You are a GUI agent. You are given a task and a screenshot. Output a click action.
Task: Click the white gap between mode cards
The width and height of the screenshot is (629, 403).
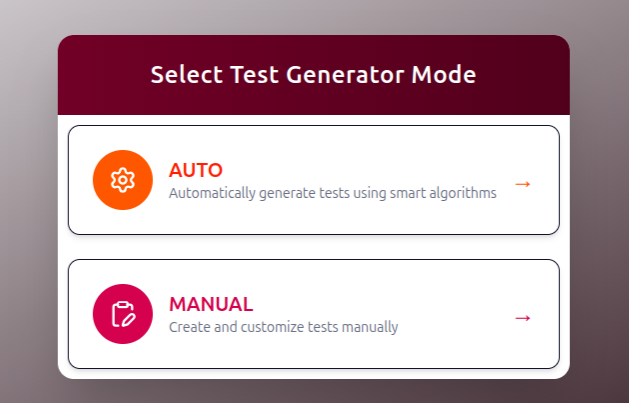[x=314, y=247]
